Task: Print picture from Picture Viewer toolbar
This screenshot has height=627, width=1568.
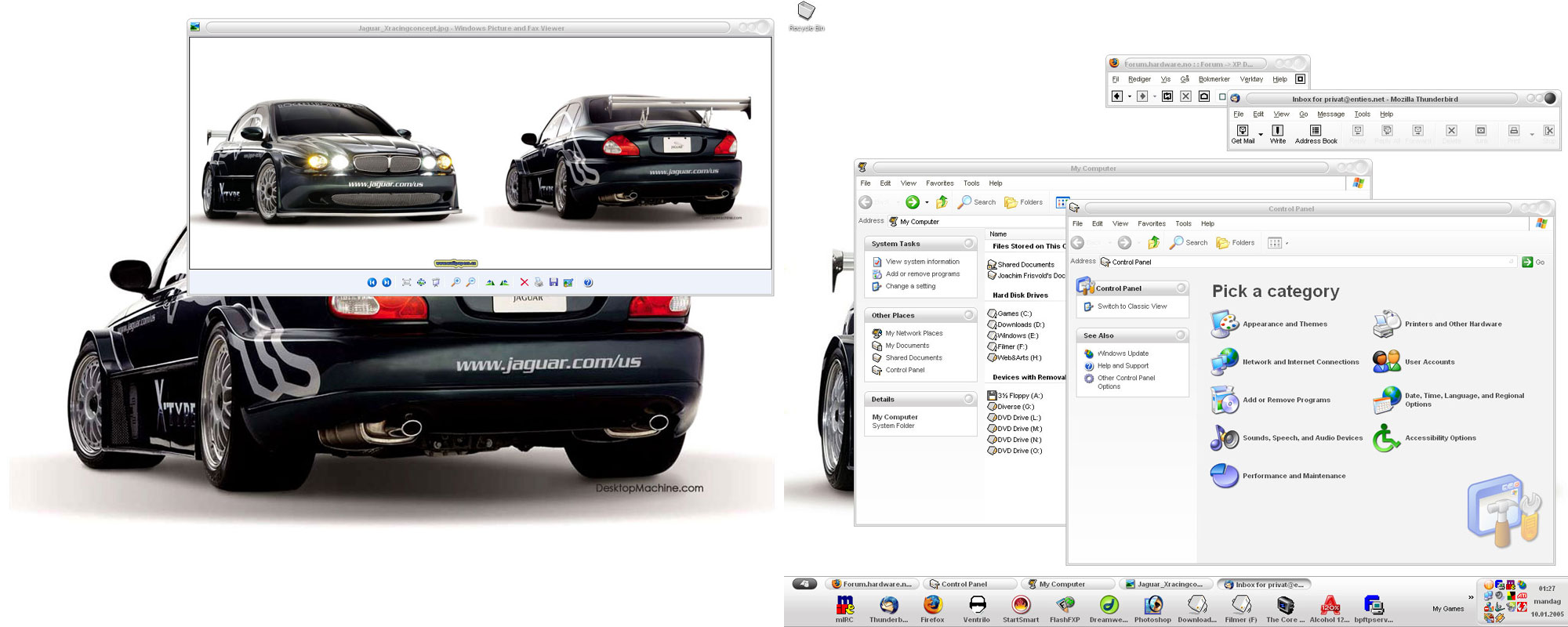Action: (539, 282)
